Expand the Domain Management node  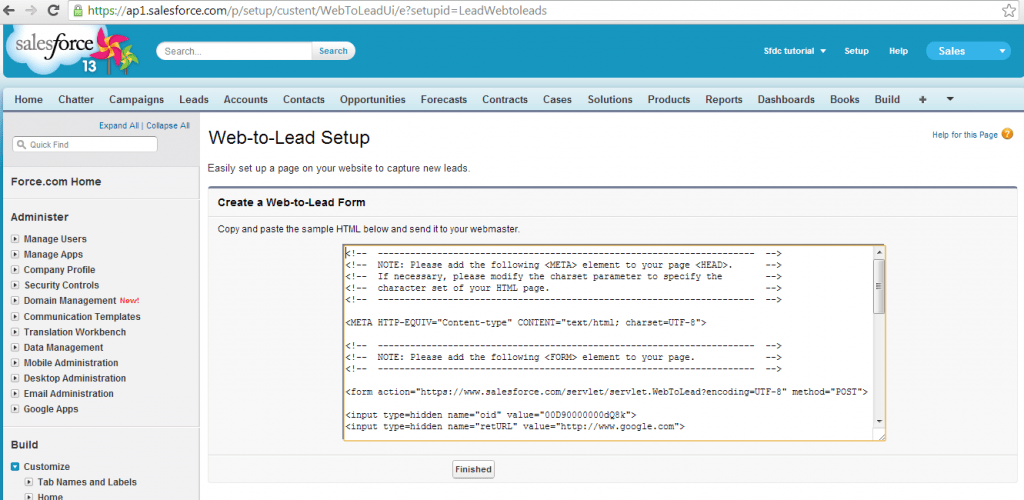[15, 301]
